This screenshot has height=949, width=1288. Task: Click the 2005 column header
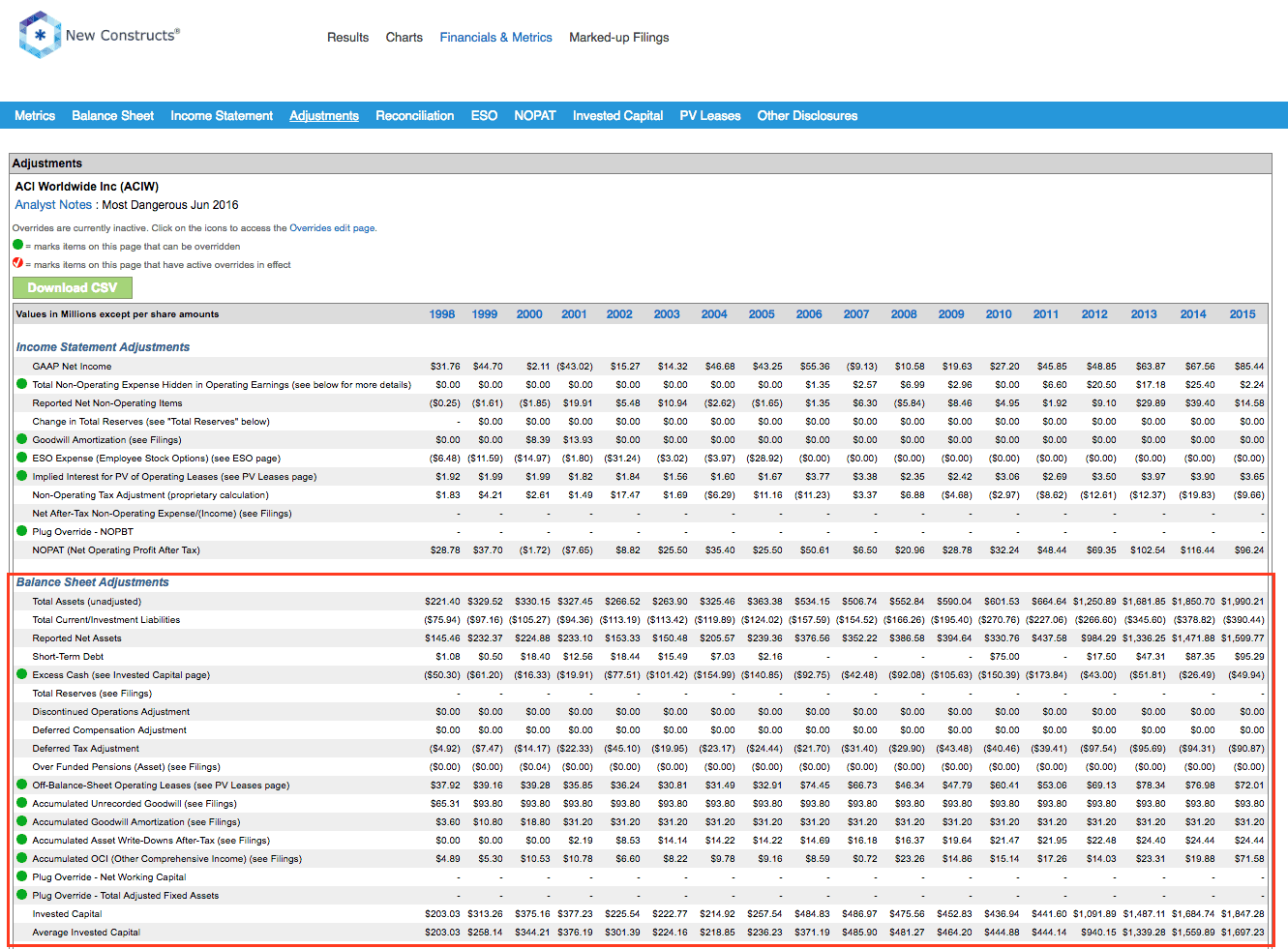[762, 314]
